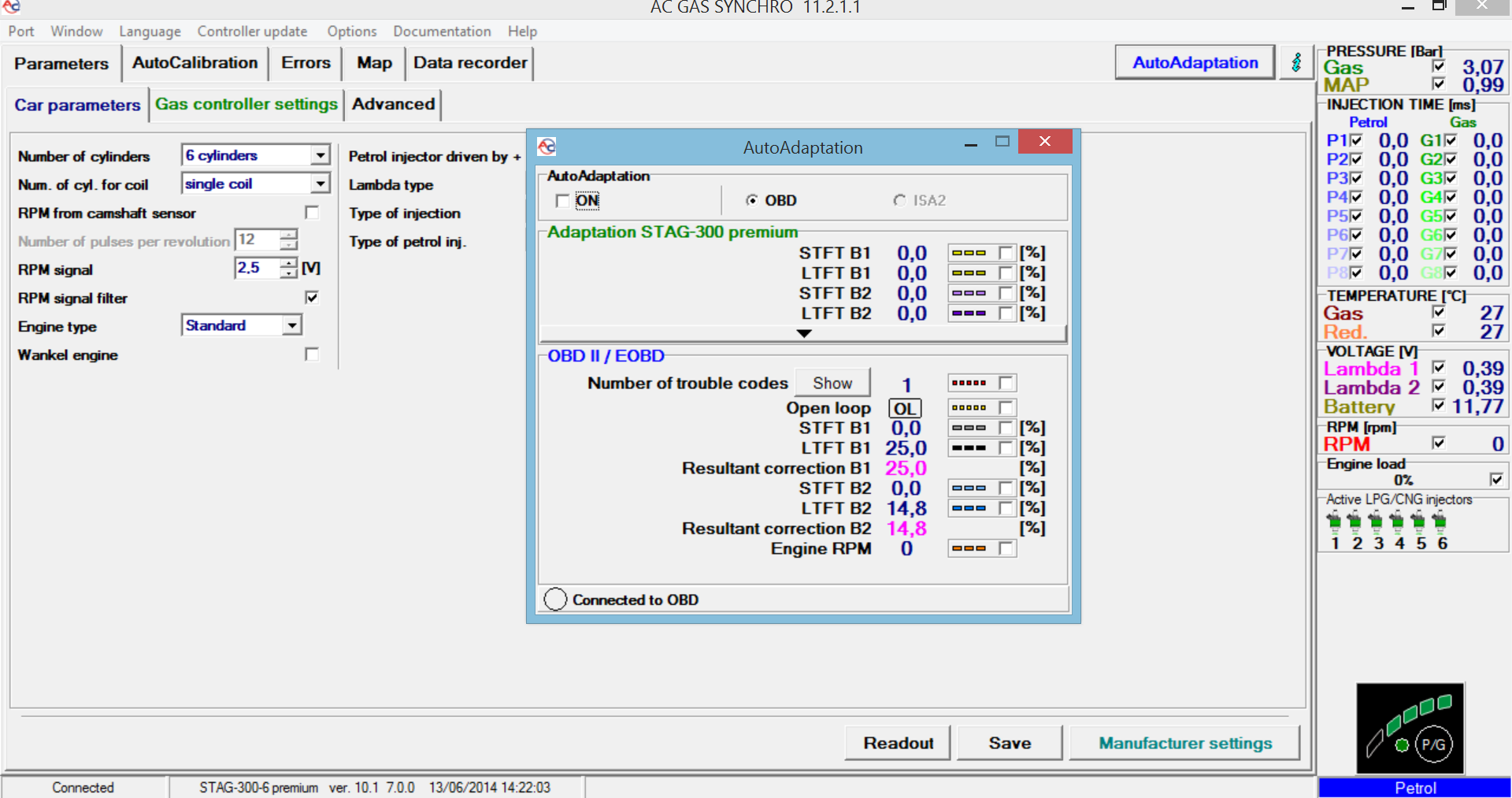This screenshot has width=1512, height=798.
Task: Toggle RPM from camshaft sensor checkbox
Action: (x=312, y=213)
